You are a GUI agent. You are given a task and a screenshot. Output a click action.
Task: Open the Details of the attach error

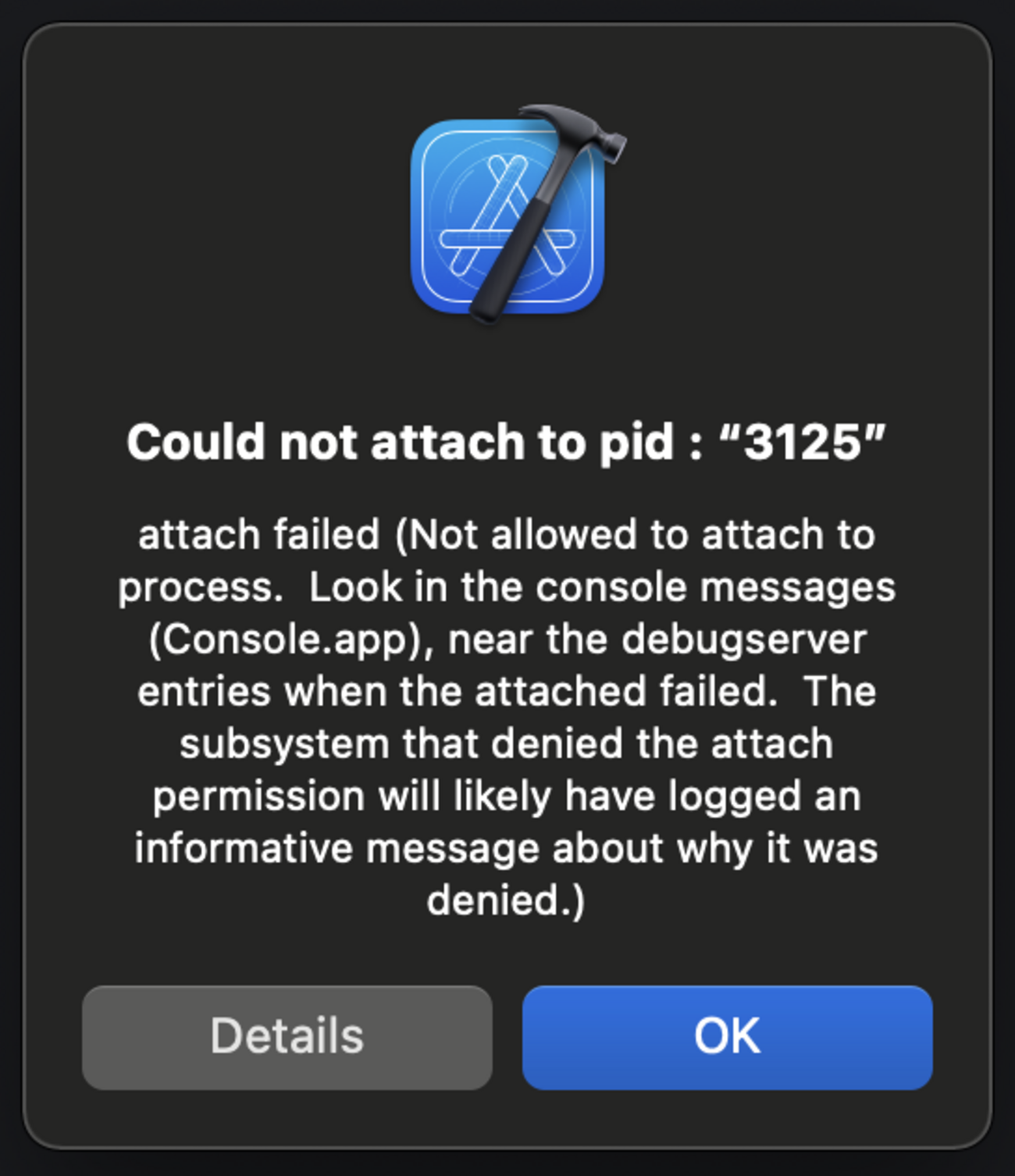tap(287, 1037)
